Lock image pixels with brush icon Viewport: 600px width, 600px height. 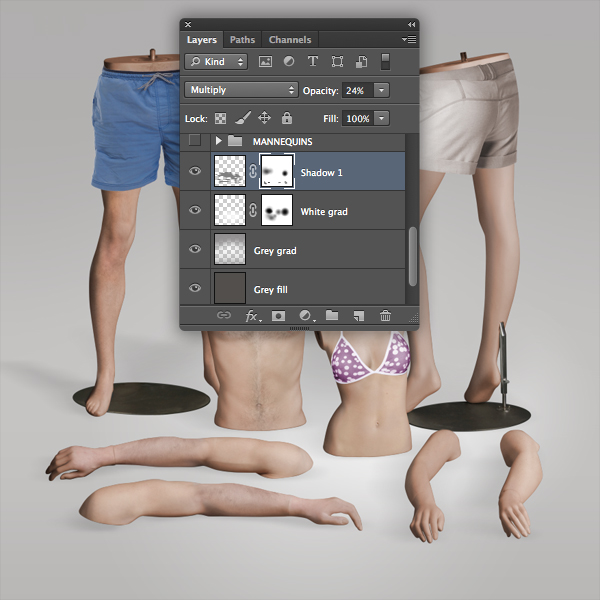(x=243, y=118)
